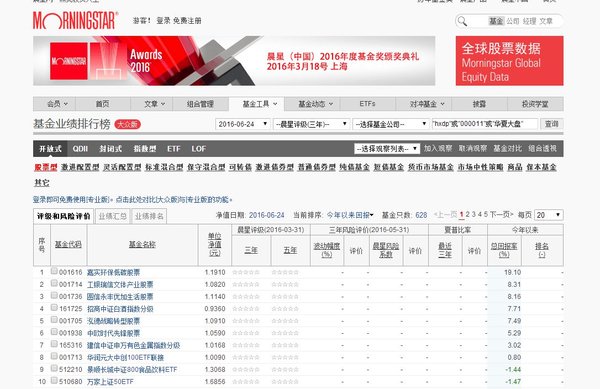
Task: Open fund 嘉实环保低碳股票 link
Action: (113, 272)
